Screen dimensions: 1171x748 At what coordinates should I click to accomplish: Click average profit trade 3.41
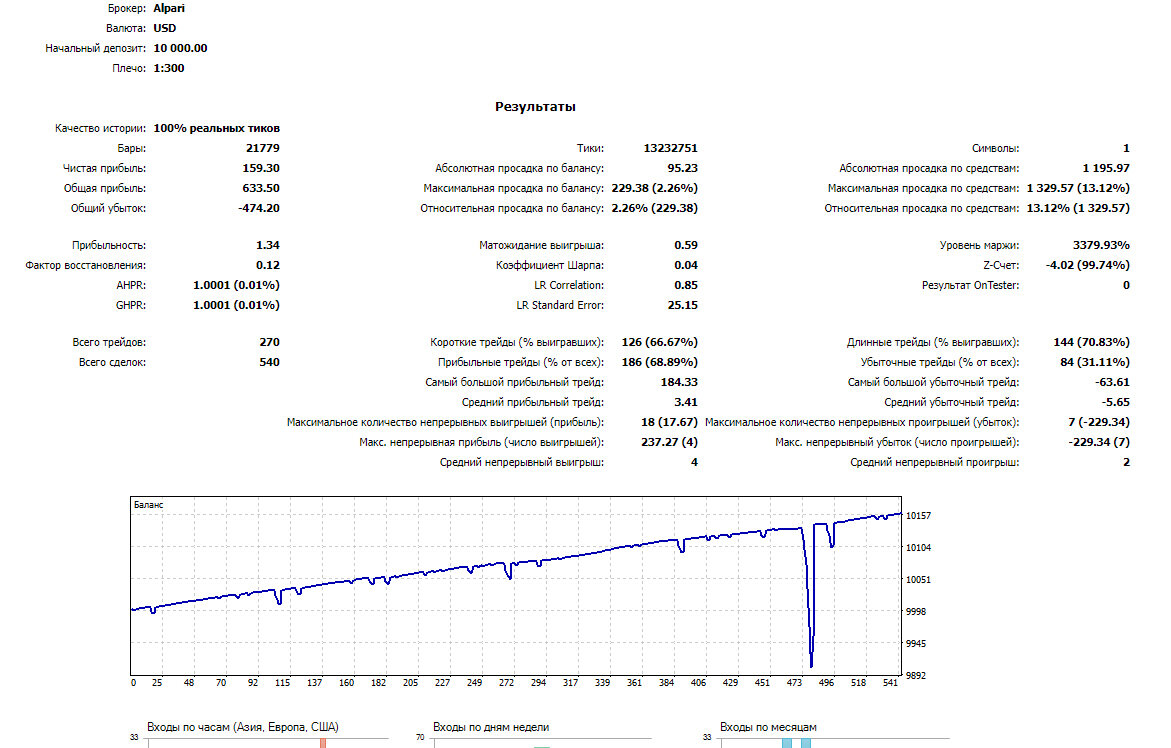[x=686, y=402]
